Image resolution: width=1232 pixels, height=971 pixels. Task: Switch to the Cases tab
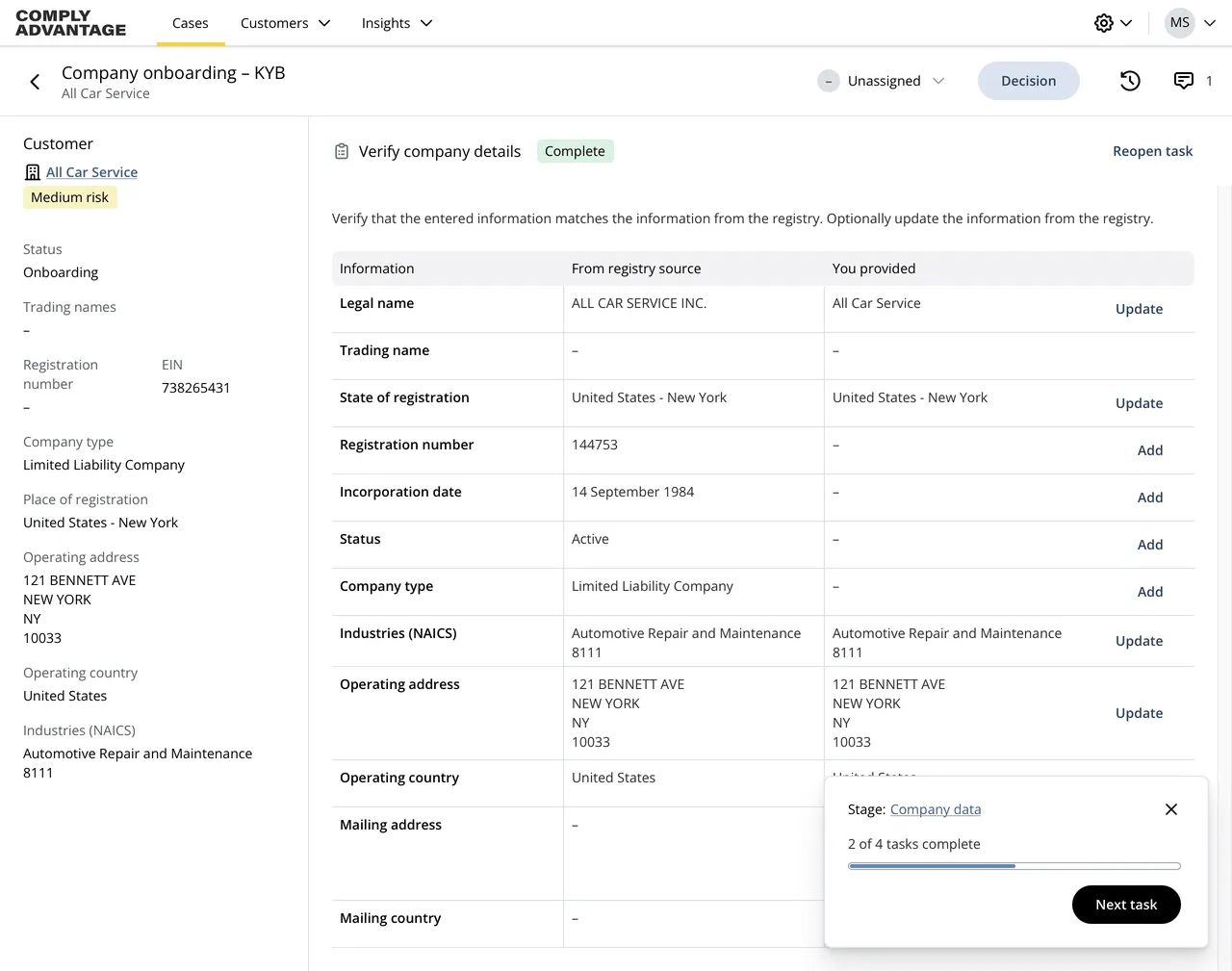(190, 22)
